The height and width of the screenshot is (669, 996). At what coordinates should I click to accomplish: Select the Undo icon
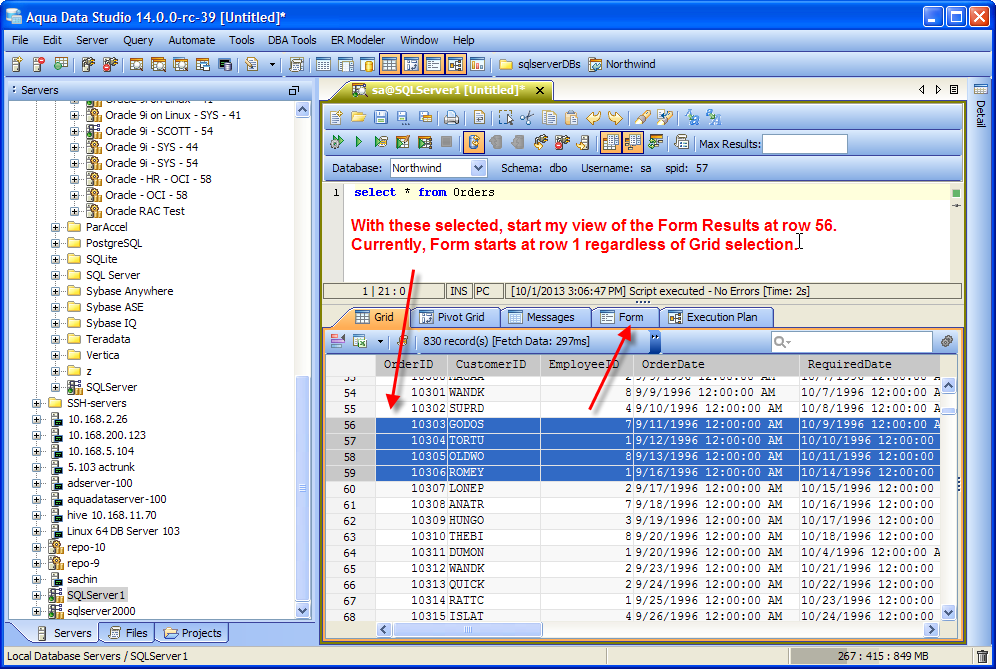[x=595, y=117]
